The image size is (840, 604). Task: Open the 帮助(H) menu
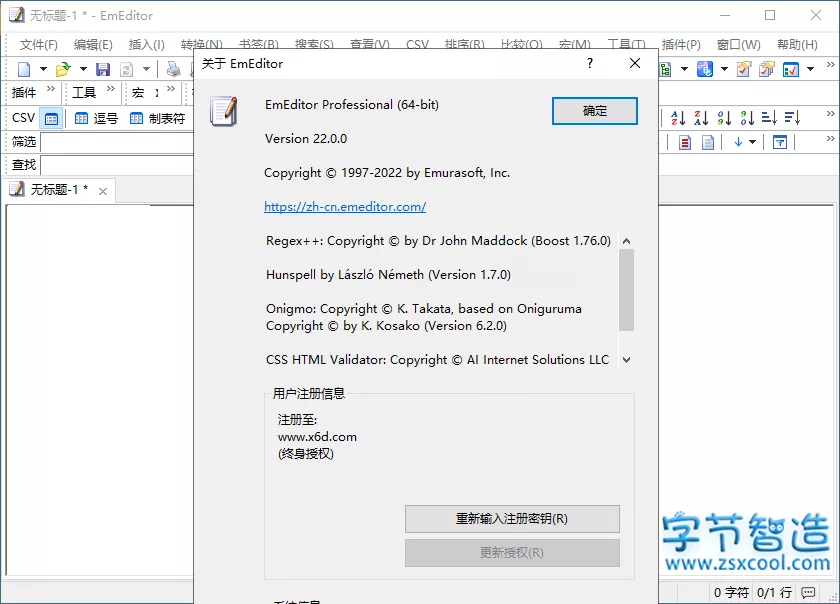click(x=797, y=44)
